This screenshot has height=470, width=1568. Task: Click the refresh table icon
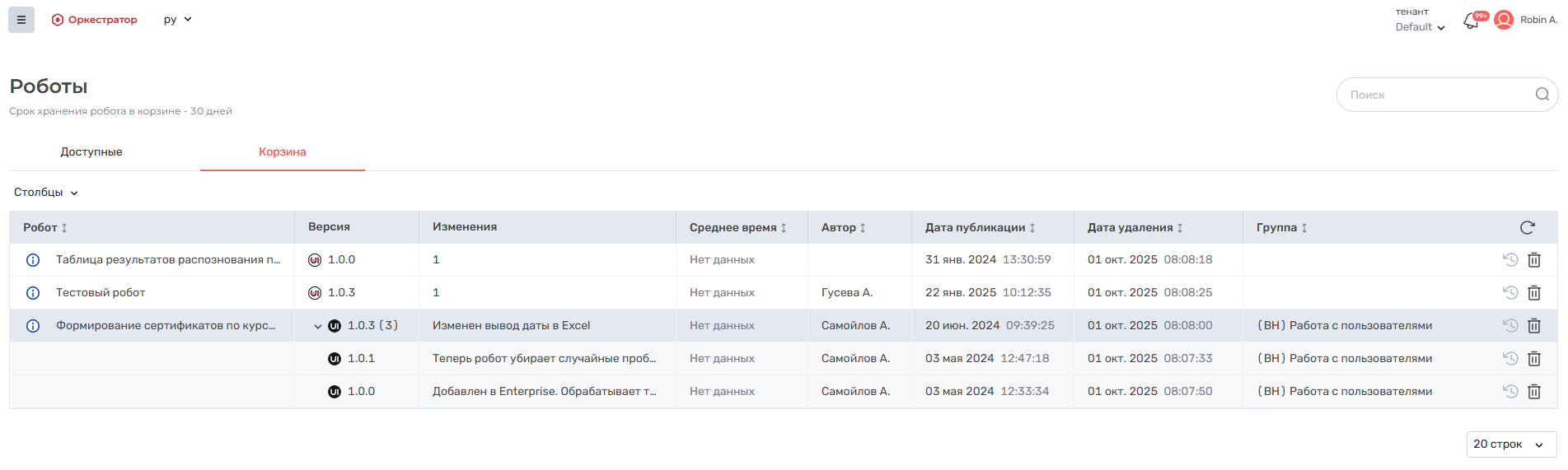pos(1527,227)
